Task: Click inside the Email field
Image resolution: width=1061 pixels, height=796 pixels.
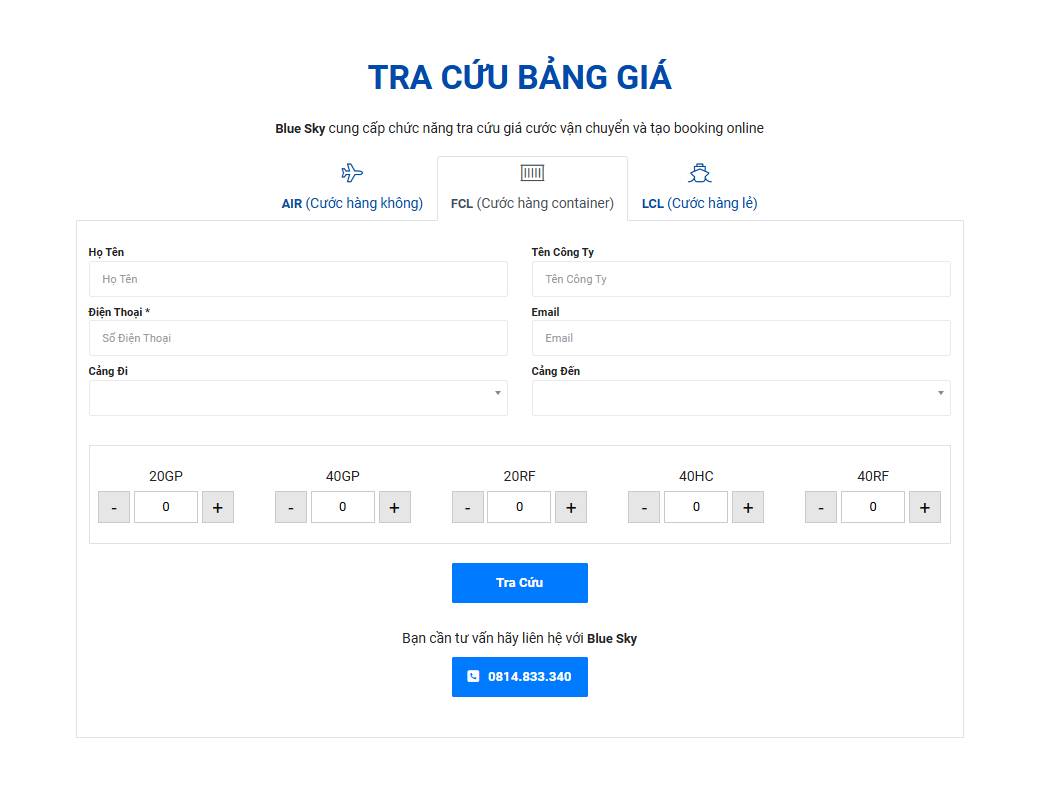Action: [x=741, y=338]
